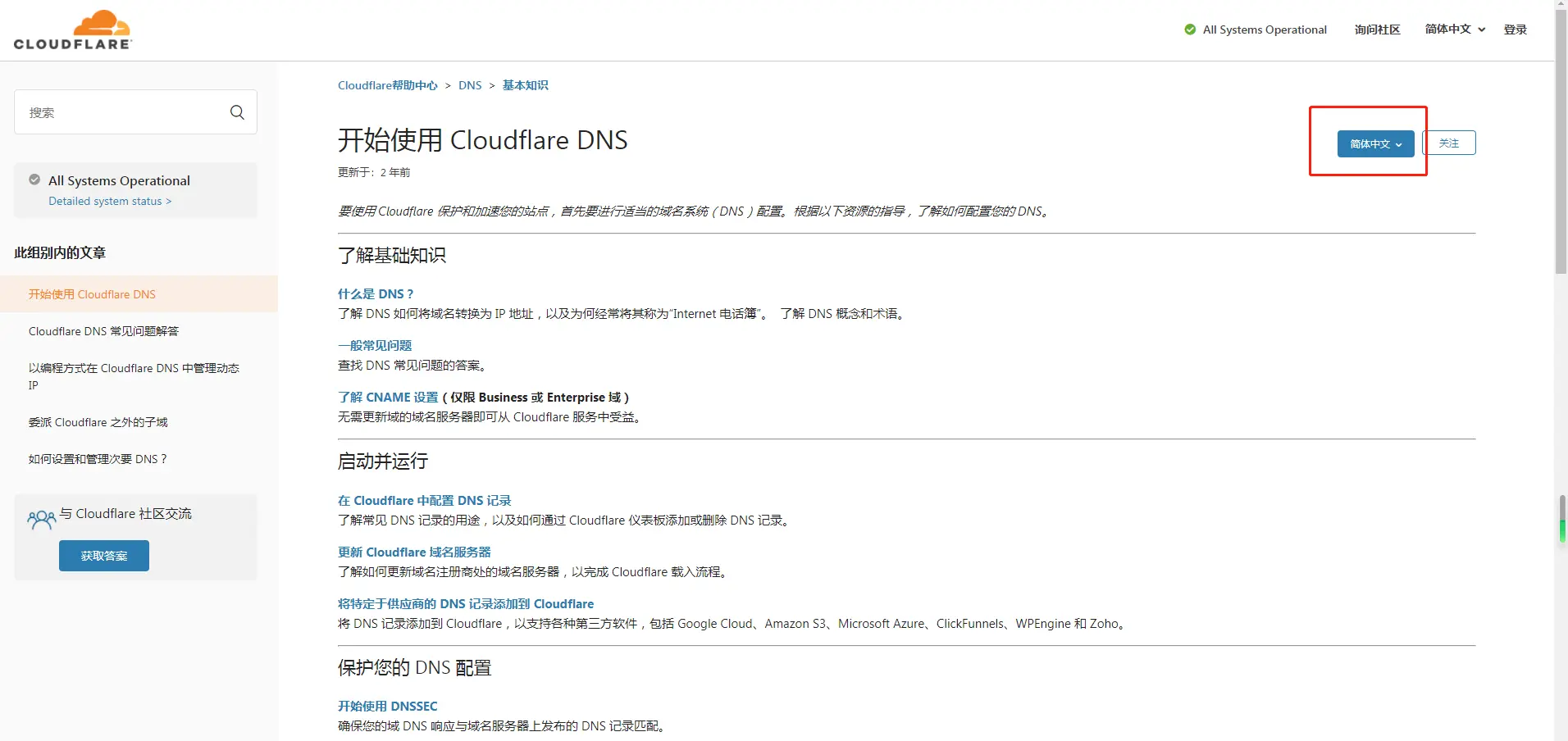Image resolution: width=1568 pixels, height=741 pixels.
Task: Click the green operational status checkmark icon
Action: [x=1190, y=30]
